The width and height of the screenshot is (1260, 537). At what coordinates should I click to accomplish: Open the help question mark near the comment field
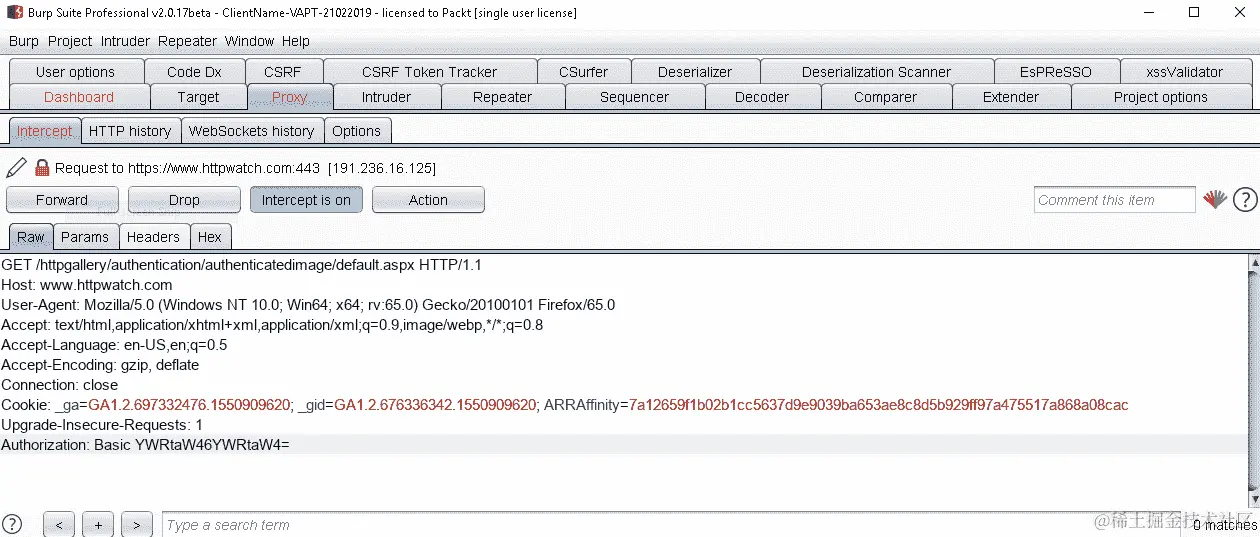coord(1245,200)
